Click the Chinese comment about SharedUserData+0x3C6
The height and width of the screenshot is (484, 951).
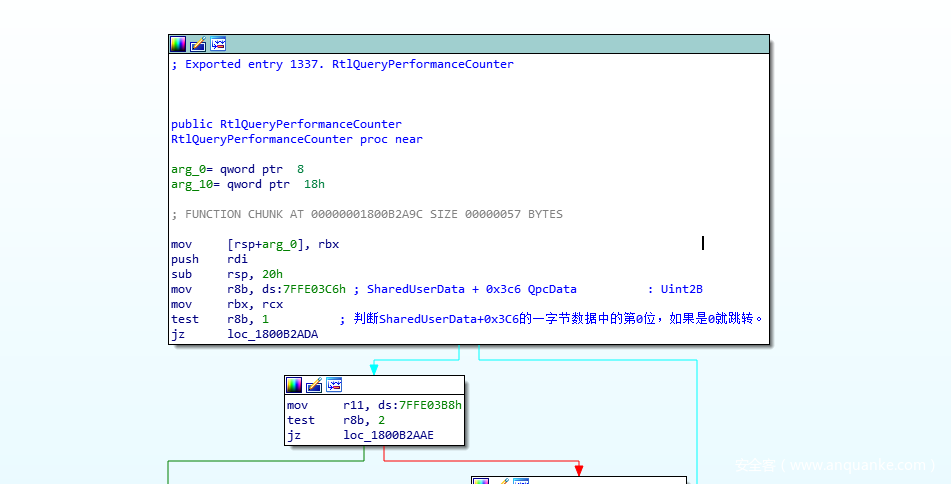pyautogui.click(x=551, y=319)
